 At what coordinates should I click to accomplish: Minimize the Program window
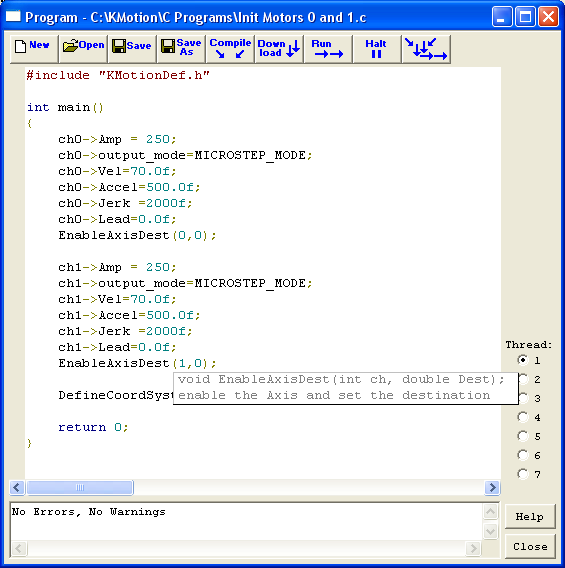tap(502, 17)
